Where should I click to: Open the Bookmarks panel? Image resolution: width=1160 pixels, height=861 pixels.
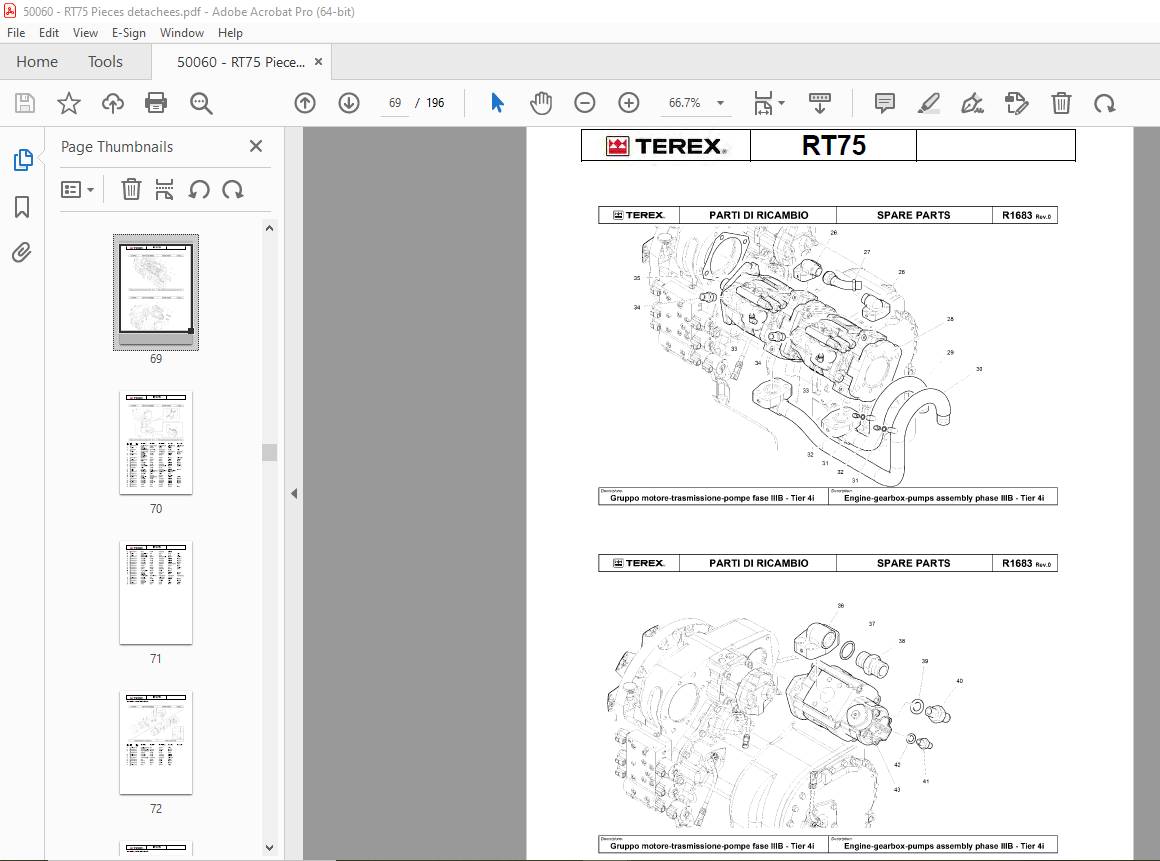pos(22,207)
